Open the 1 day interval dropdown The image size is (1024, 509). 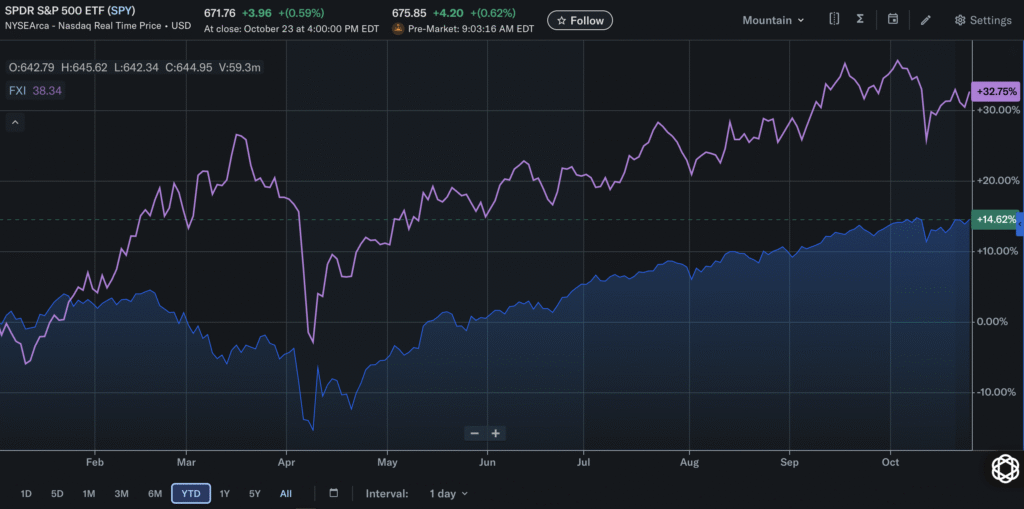[449, 493]
